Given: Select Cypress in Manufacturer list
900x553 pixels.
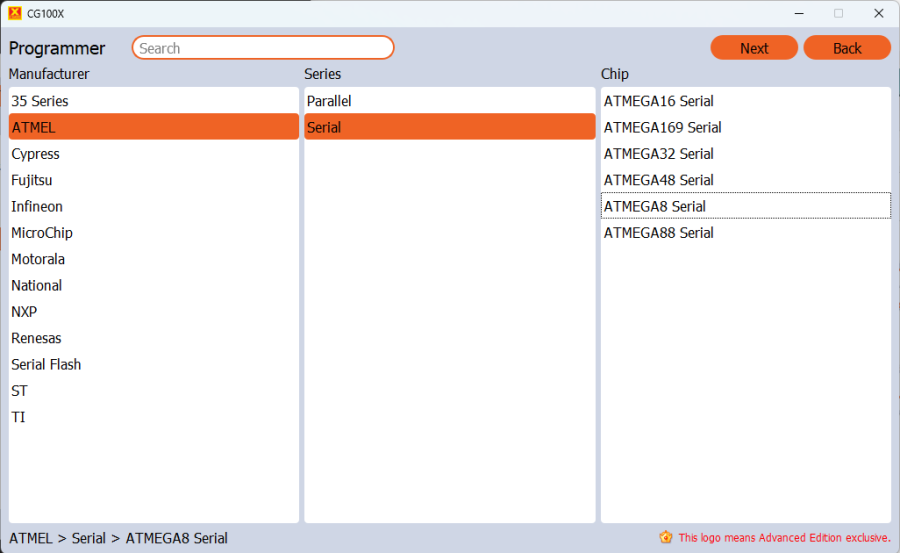Looking at the screenshot, I should click(x=36, y=154).
